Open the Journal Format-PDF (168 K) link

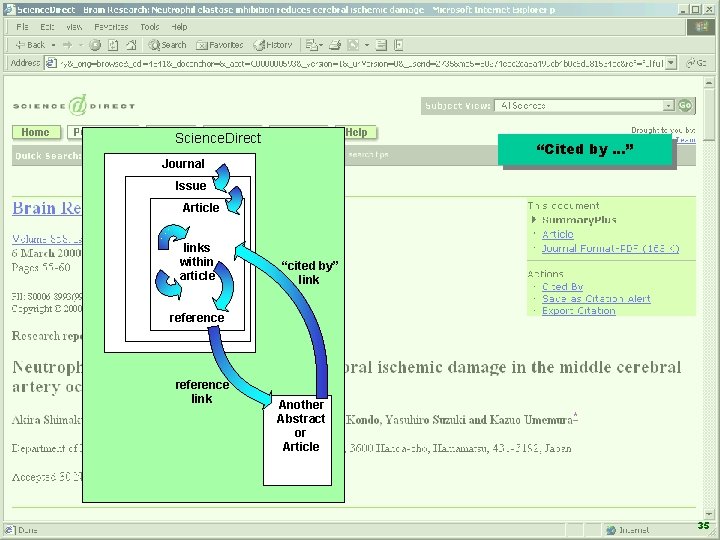pyautogui.click(x=610, y=248)
